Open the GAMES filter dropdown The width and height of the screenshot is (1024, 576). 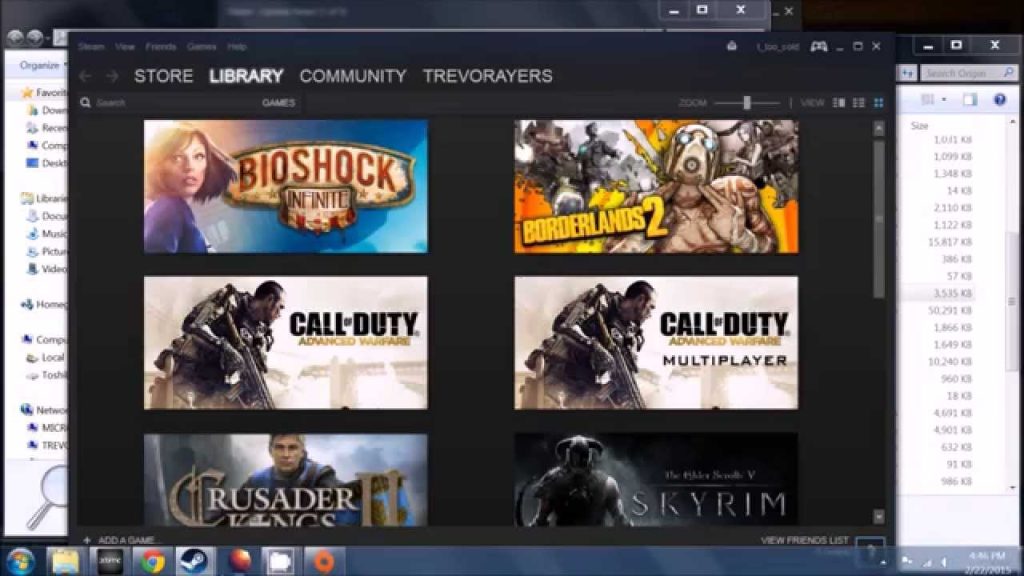pos(278,103)
